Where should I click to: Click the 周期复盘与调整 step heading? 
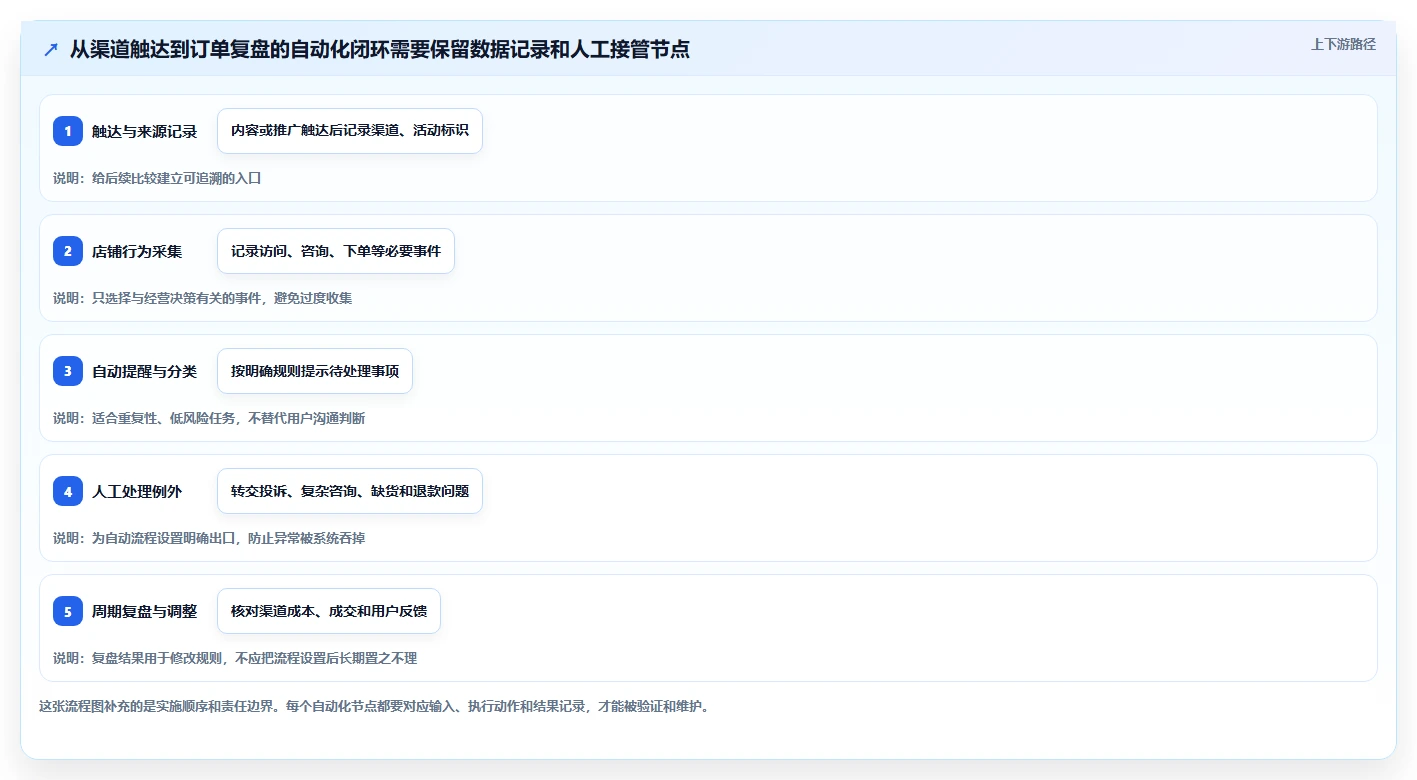click(x=144, y=611)
